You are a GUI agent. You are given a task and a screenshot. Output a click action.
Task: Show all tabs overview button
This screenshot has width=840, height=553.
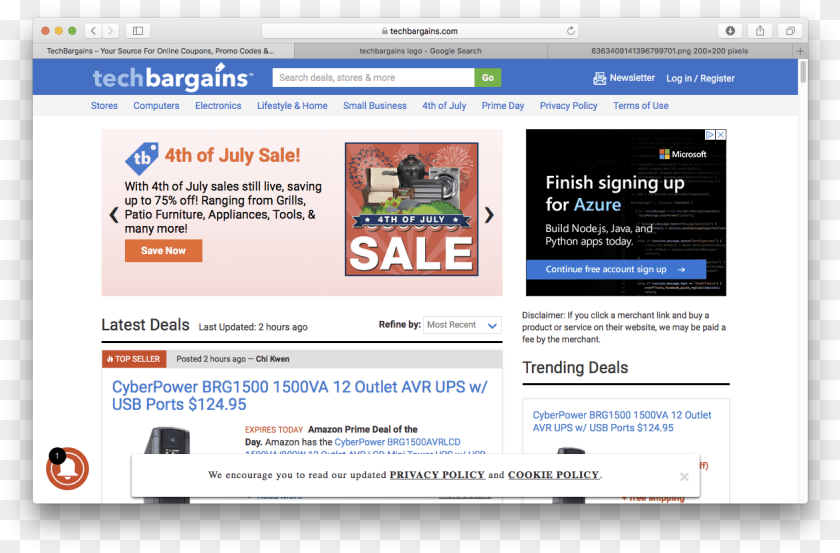click(790, 31)
